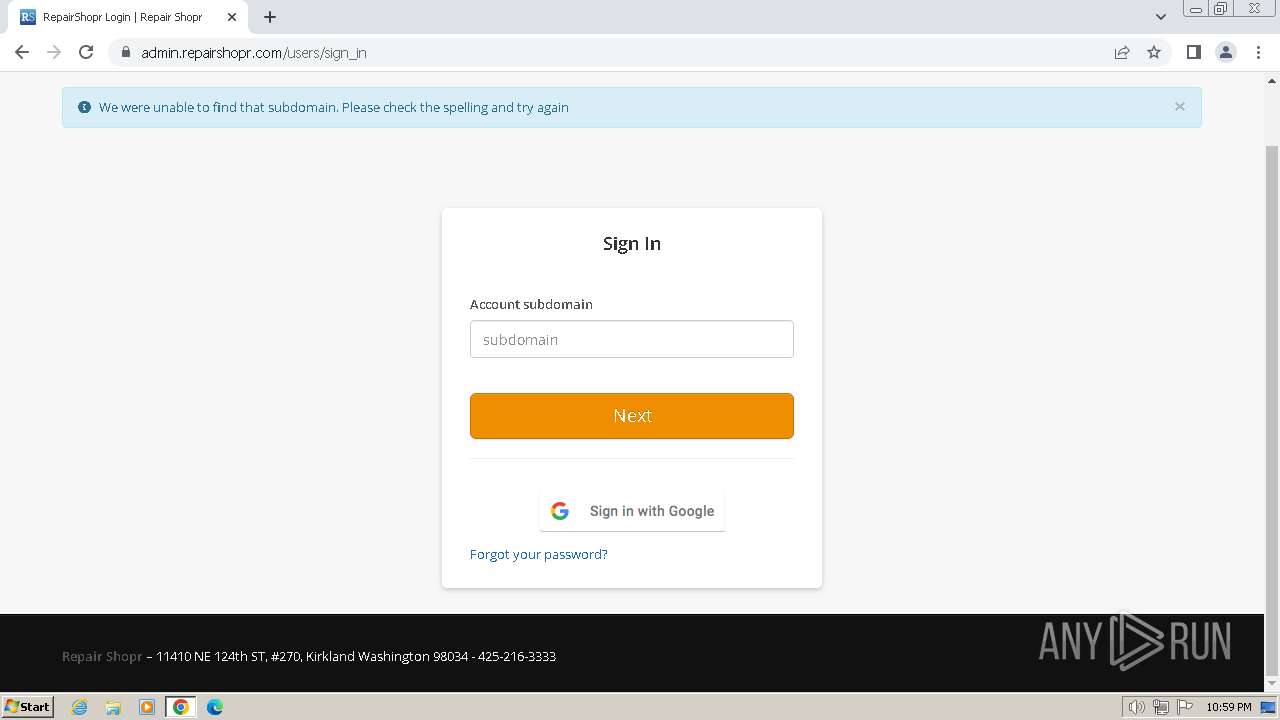
Task: Launch Microsoft Edge from taskbar
Action: pos(215,707)
